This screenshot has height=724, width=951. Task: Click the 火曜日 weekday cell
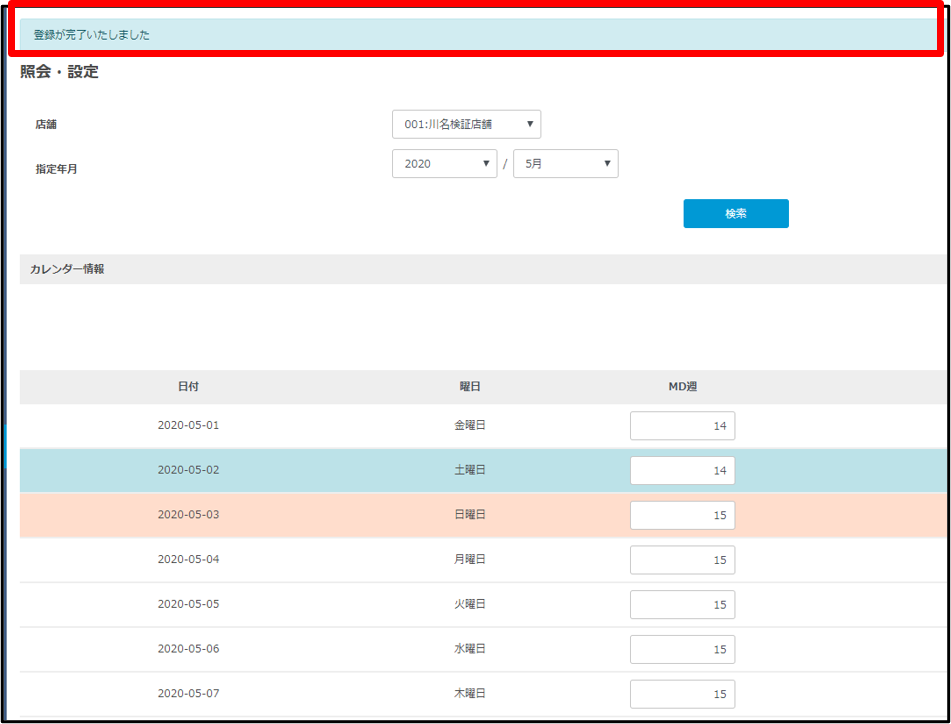tap(470, 604)
